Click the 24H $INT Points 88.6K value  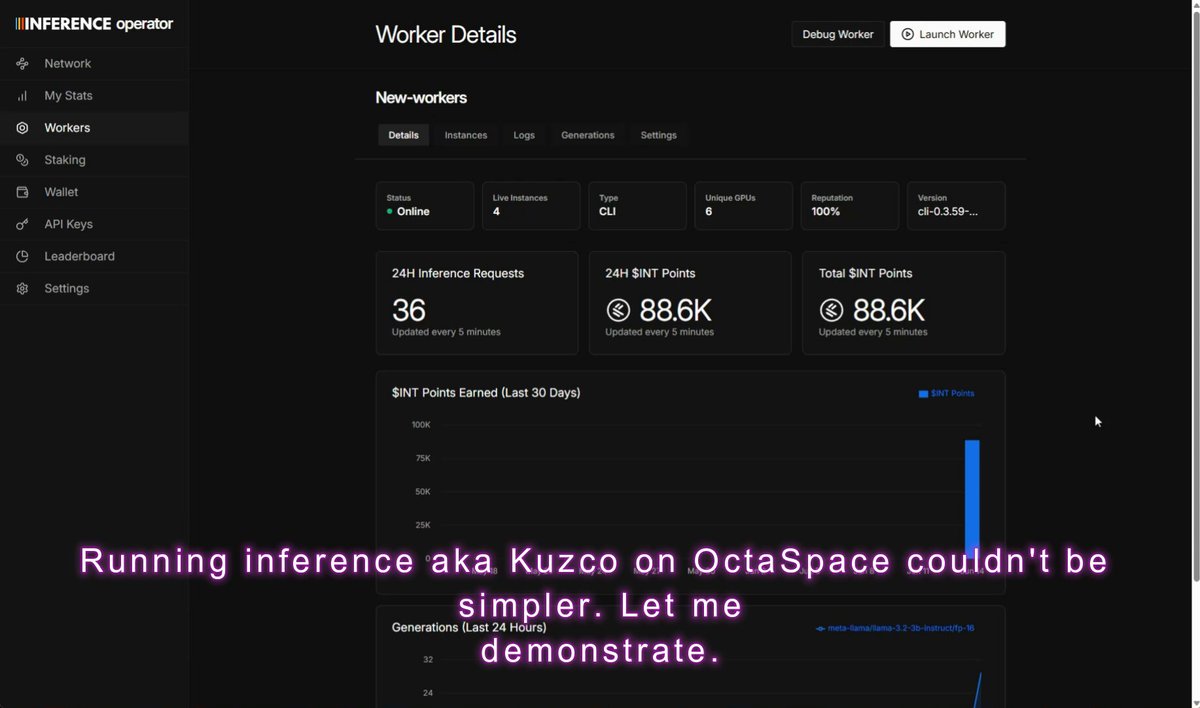coord(674,310)
